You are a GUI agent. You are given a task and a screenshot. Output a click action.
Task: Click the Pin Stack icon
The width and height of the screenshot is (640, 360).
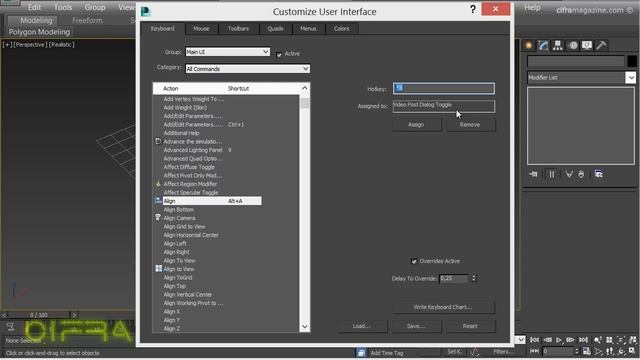pos(533,174)
